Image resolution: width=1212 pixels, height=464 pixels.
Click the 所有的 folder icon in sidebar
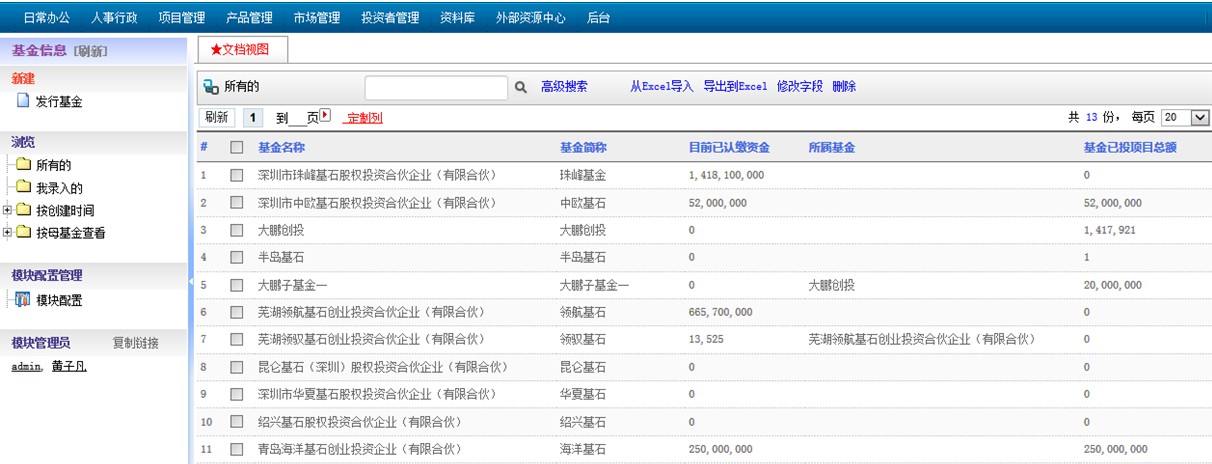click(x=23, y=165)
